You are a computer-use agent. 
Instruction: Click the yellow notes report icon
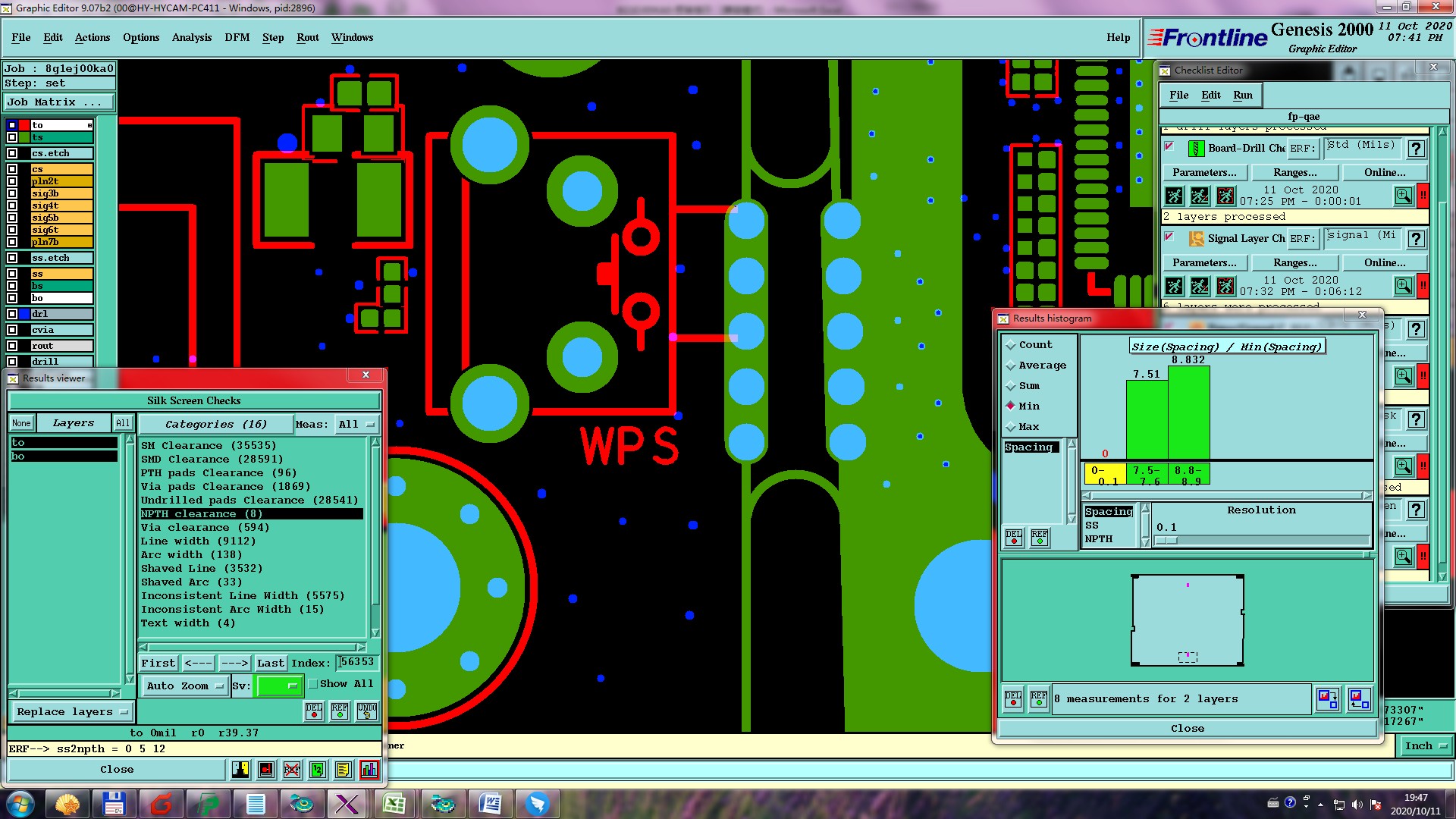click(343, 770)
